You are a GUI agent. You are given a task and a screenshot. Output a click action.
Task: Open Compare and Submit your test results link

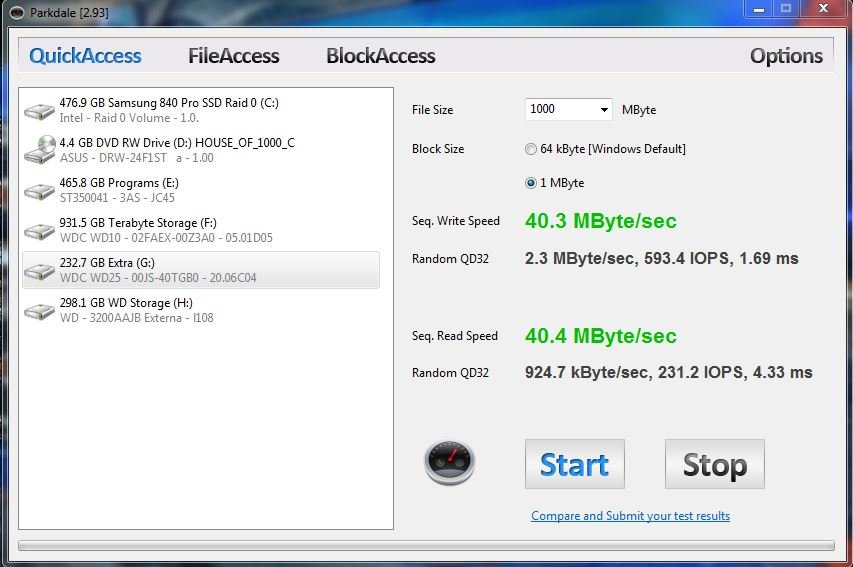click(x=631, y=516)
